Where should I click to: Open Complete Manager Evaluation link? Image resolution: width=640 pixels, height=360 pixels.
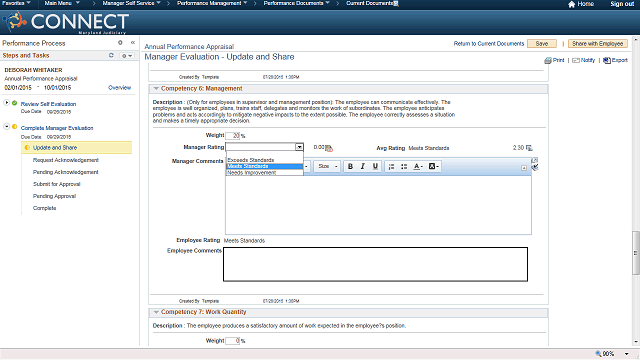pyautogui.click(x=57, y=128)
